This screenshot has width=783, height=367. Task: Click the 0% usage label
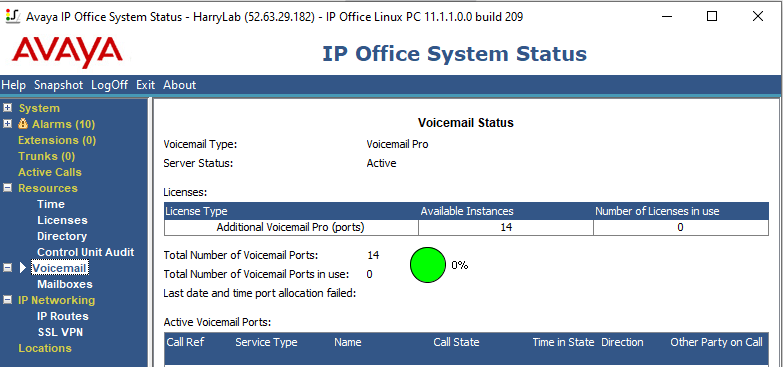(x=459, y=265)
